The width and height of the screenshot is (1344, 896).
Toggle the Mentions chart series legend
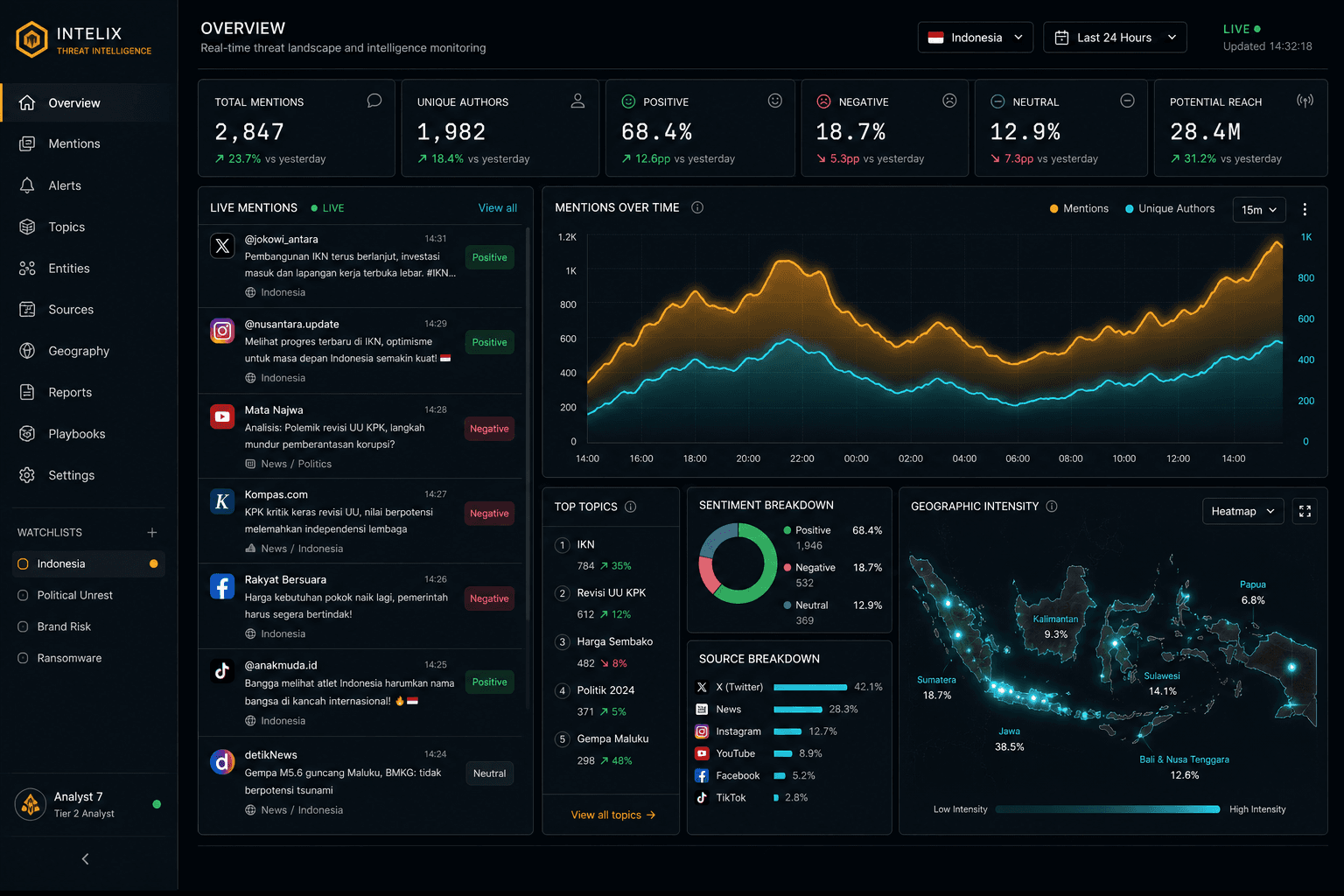(x=1079, y=208)
